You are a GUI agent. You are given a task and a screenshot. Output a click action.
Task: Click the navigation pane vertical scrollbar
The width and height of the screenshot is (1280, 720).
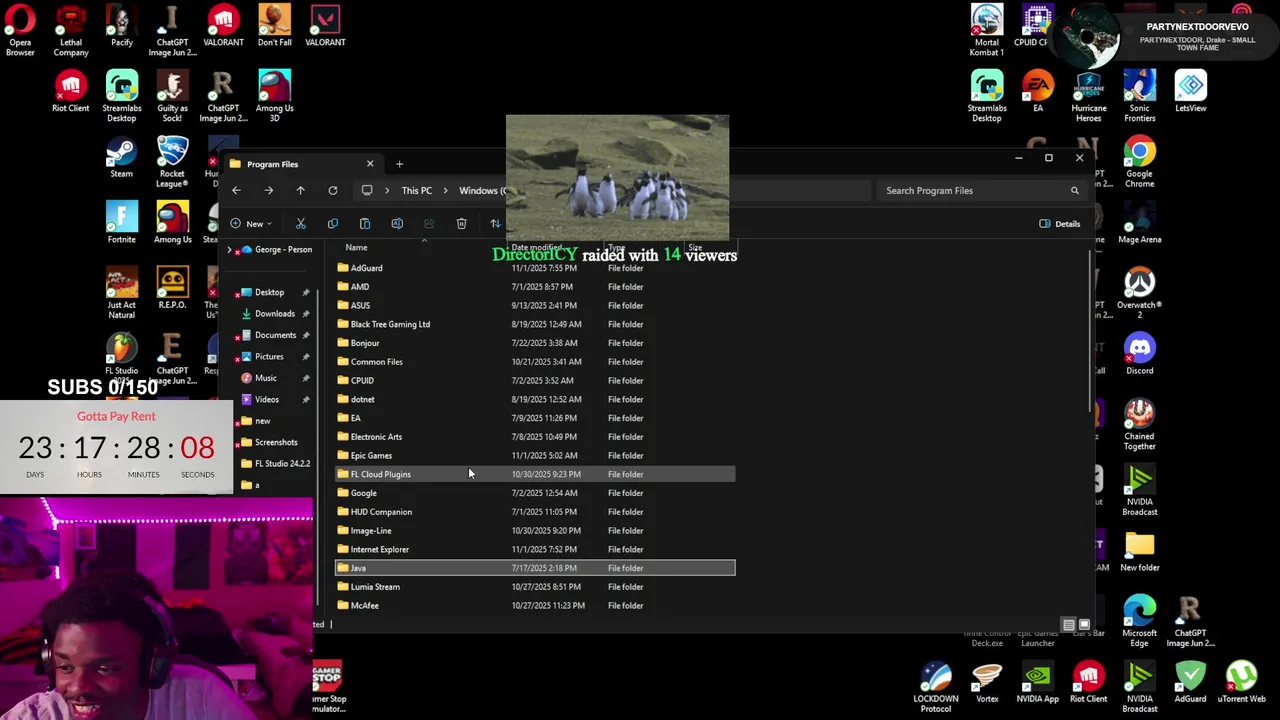[x=318, y=445]
